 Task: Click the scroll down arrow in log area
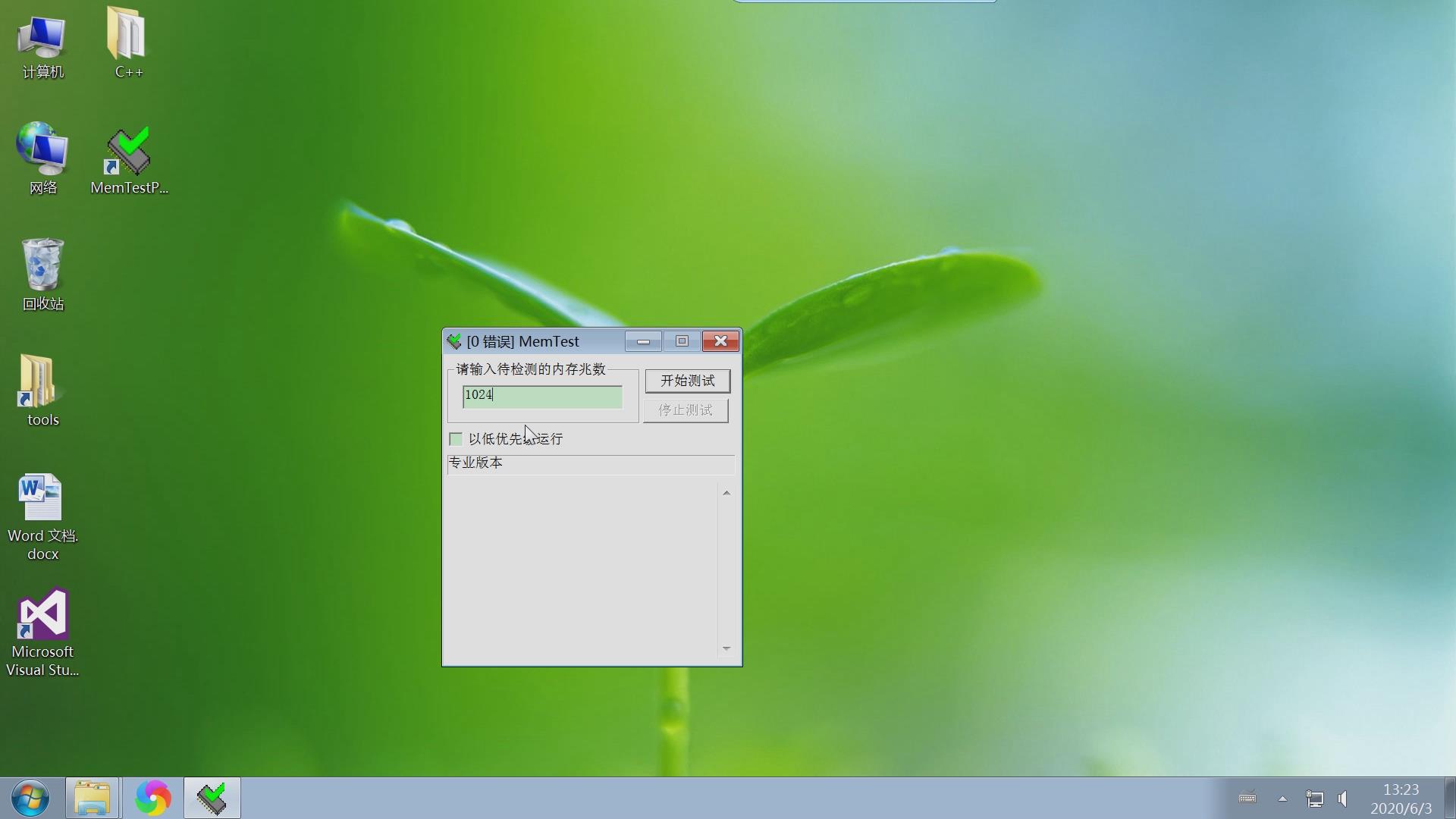tap(726, 648)
